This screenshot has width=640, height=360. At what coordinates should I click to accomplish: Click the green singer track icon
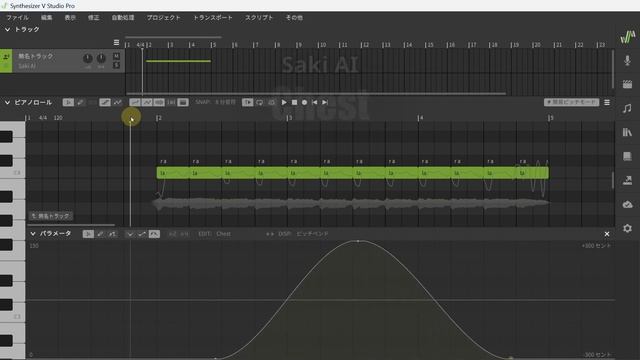(x=6, y=61)
